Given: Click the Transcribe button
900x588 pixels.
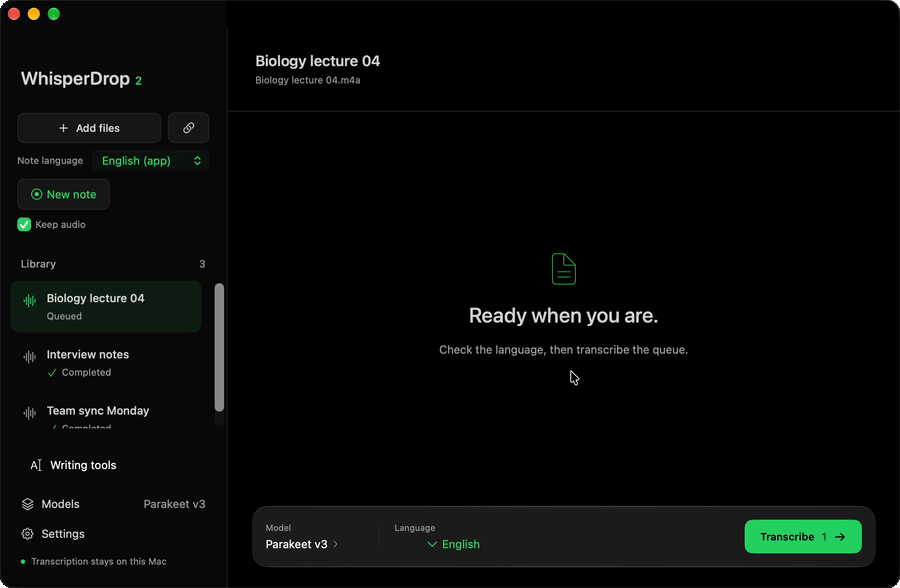Looking at the screenshot, I should pos(803,536).
